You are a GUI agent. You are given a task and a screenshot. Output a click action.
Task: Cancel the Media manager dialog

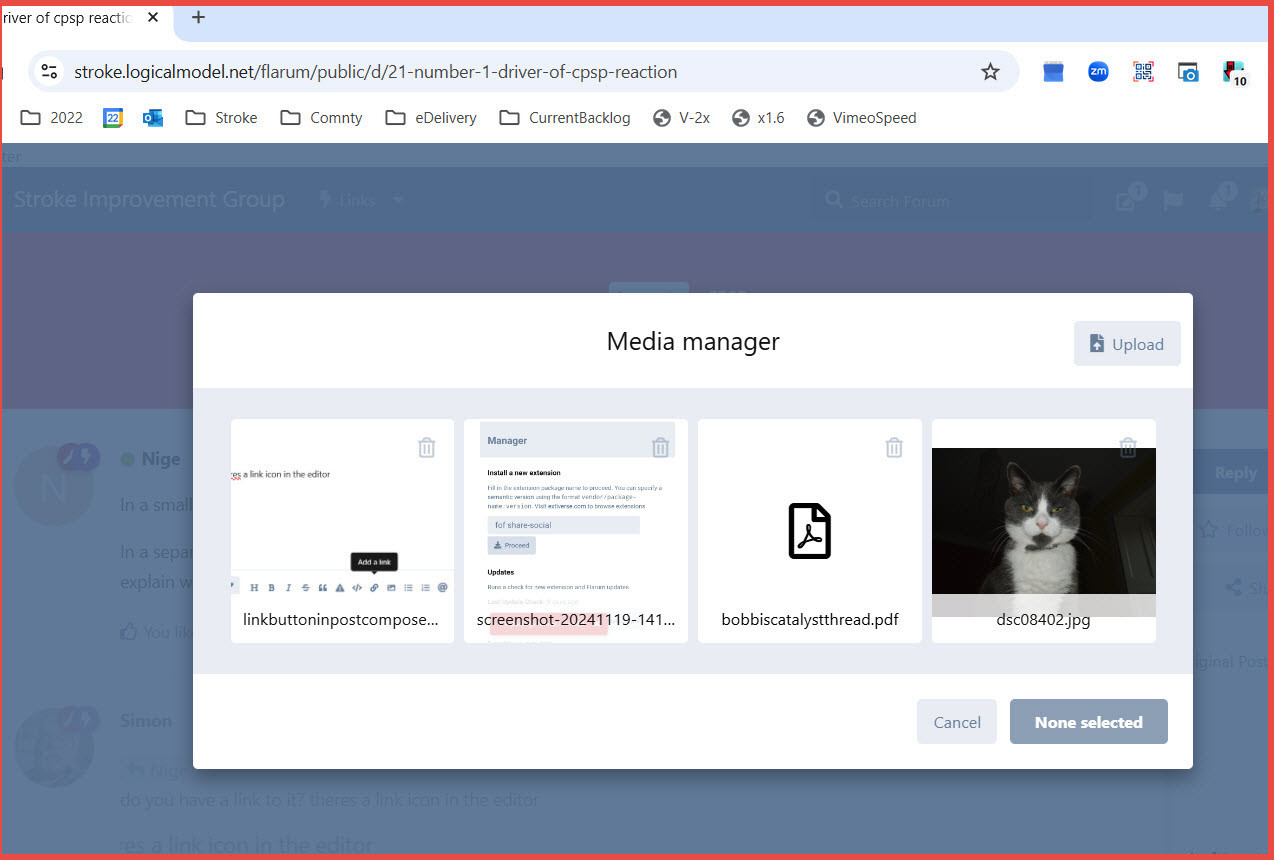click(957, 722)
